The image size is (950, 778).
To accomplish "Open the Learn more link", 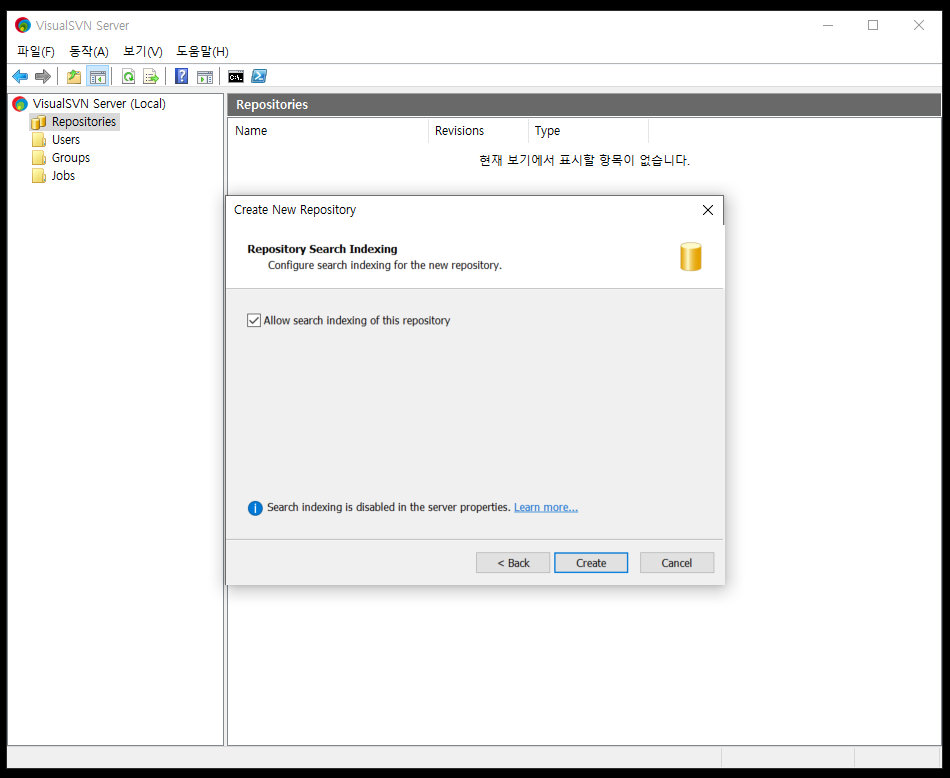I will (x=546, y=507).
